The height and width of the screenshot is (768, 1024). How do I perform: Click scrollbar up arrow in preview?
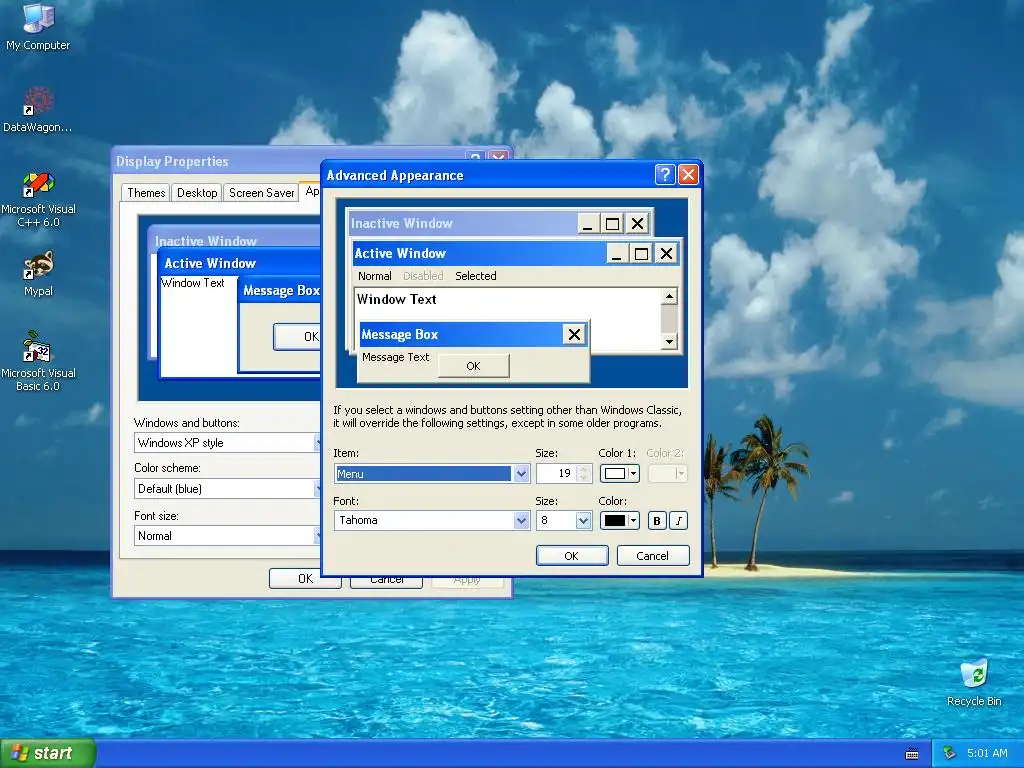point(669,296)
